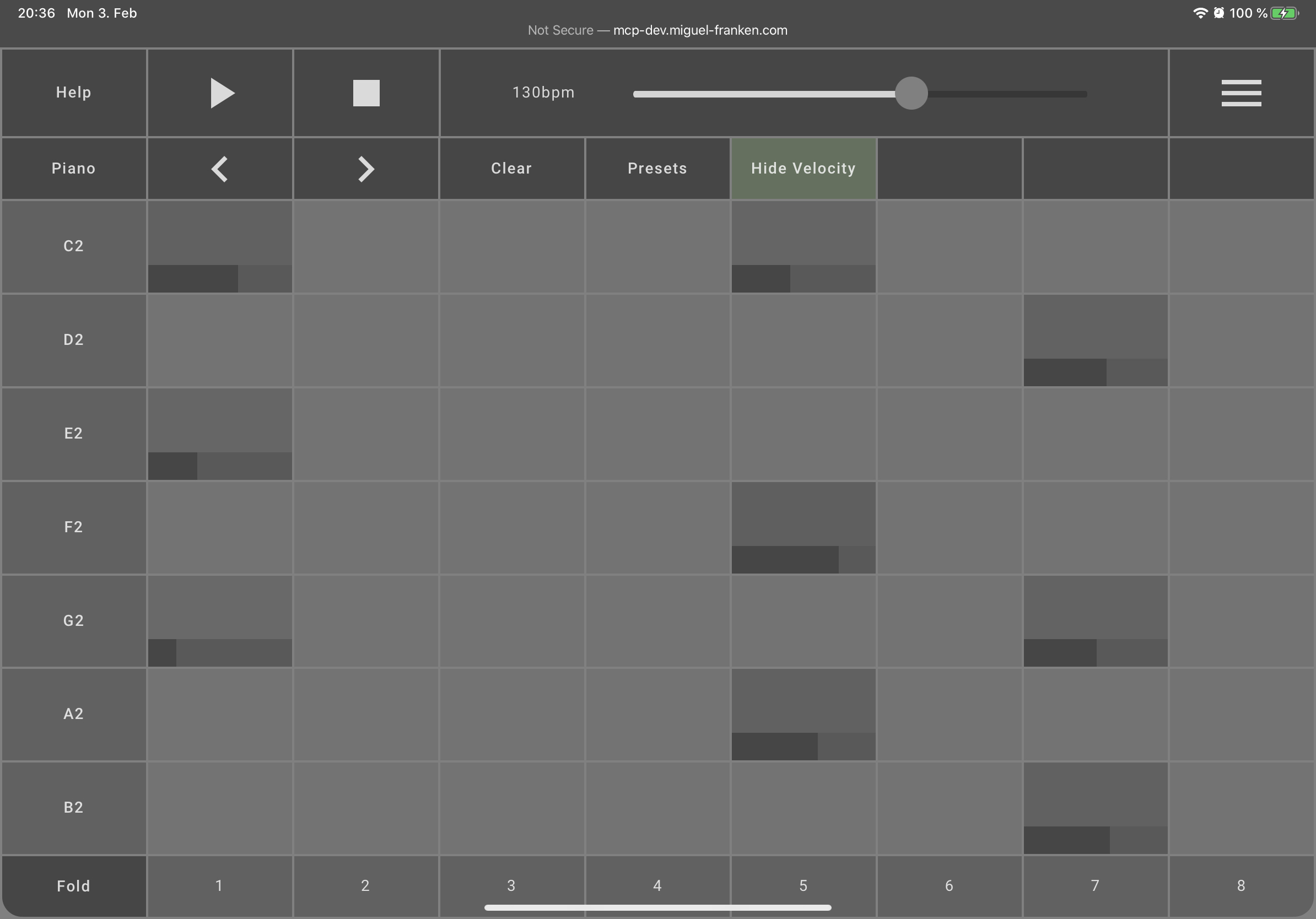Press the Play button to start sequencer
1316x919 pixels.
point(219,92)
